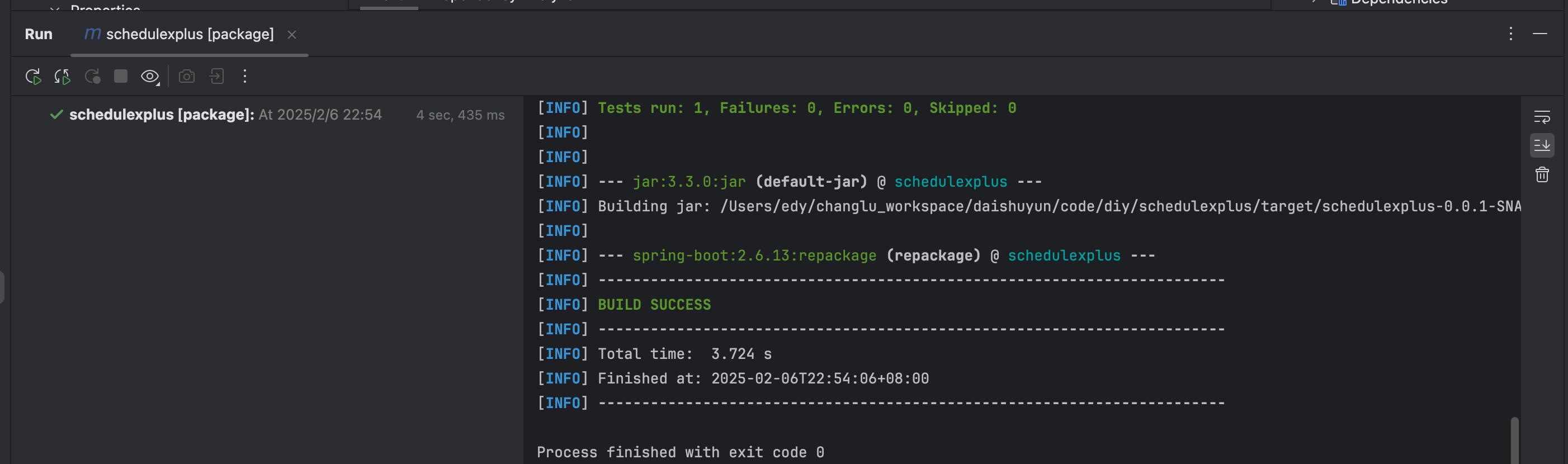Click the spring-boot:2.6.13:repackage text

click(x=754, y=255)
